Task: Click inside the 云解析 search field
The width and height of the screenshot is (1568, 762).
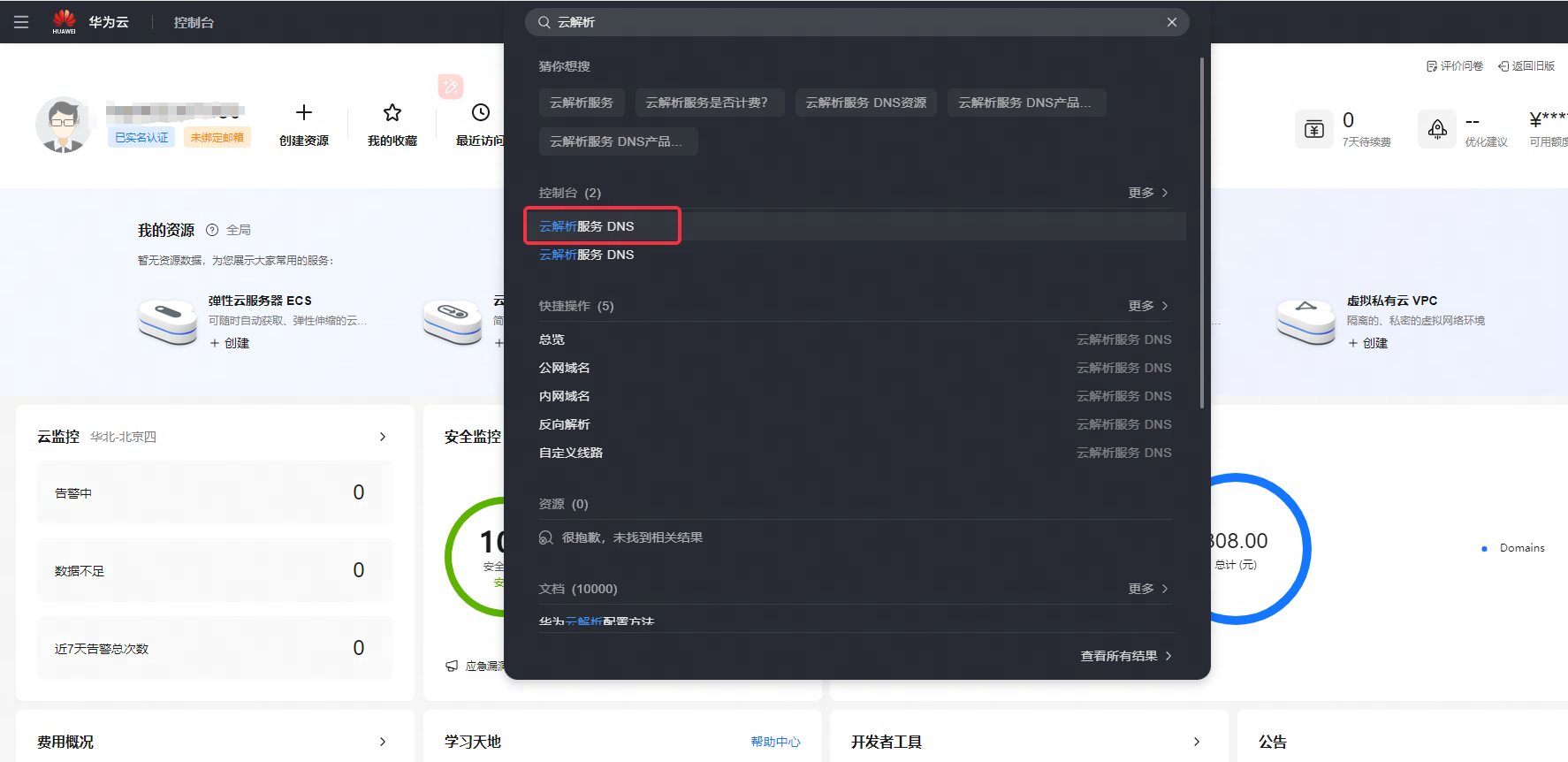Action: coord(849,22)
